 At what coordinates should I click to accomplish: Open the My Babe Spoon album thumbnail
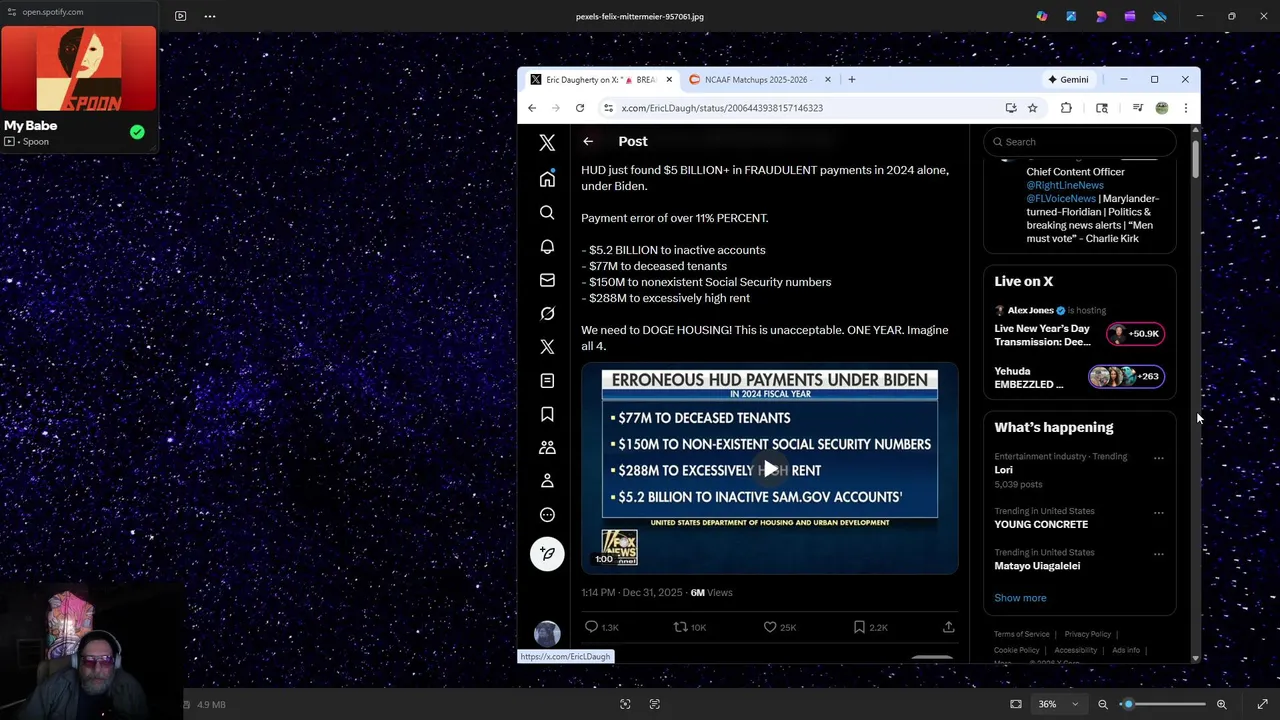coord(79,68)
